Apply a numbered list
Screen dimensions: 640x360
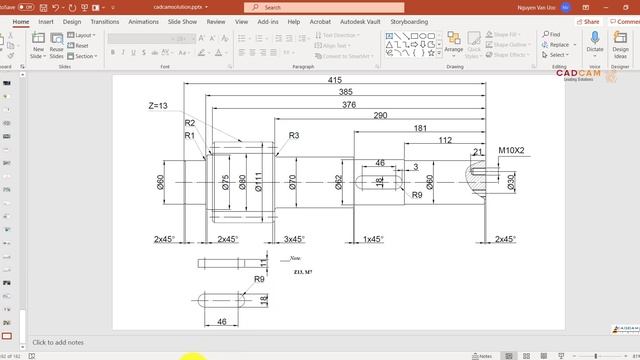click(260, 38)
